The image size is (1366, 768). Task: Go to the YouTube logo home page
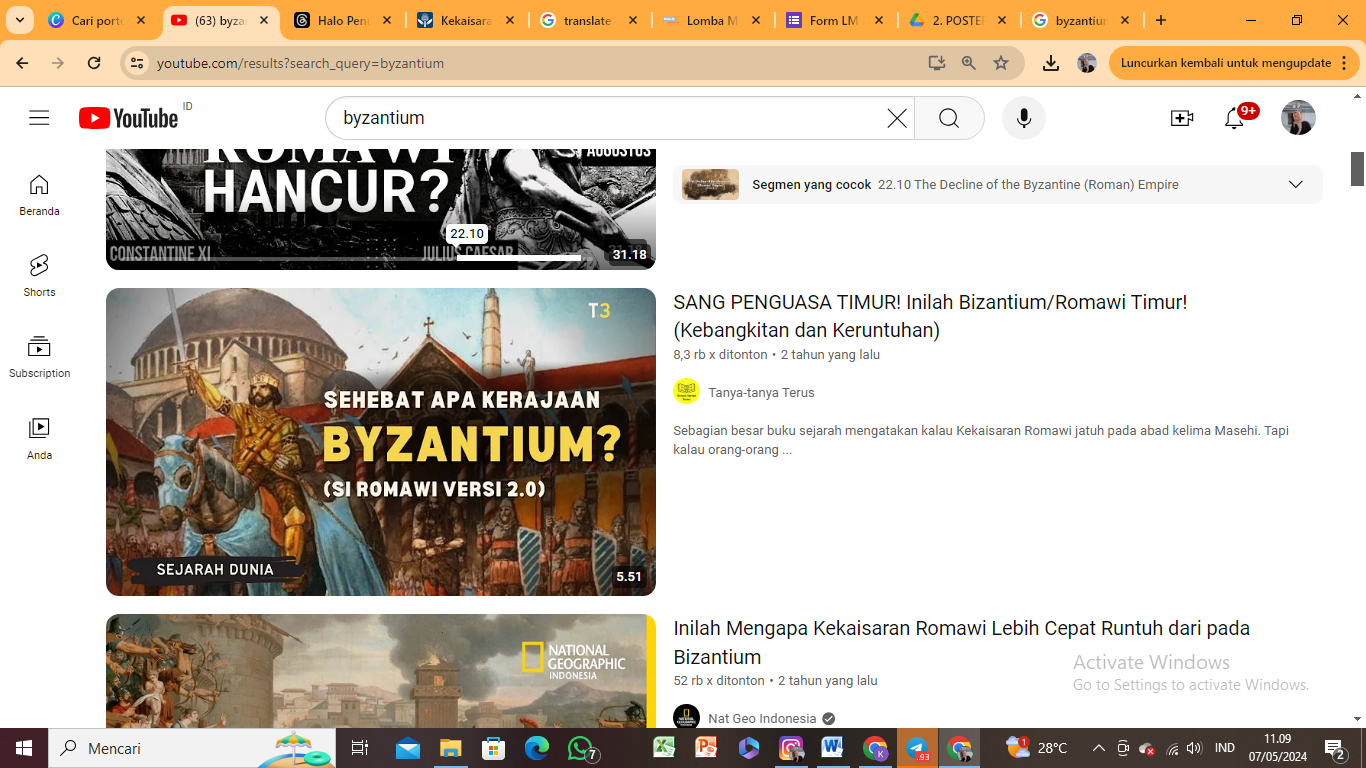pyautogui.click(x=129, y=118)
